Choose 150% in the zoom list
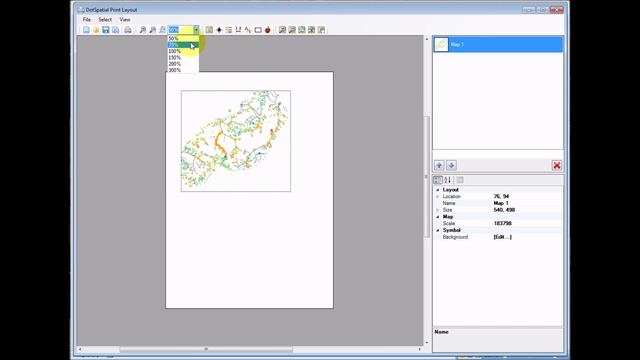 pyautogui.click(x=183, y=58)
